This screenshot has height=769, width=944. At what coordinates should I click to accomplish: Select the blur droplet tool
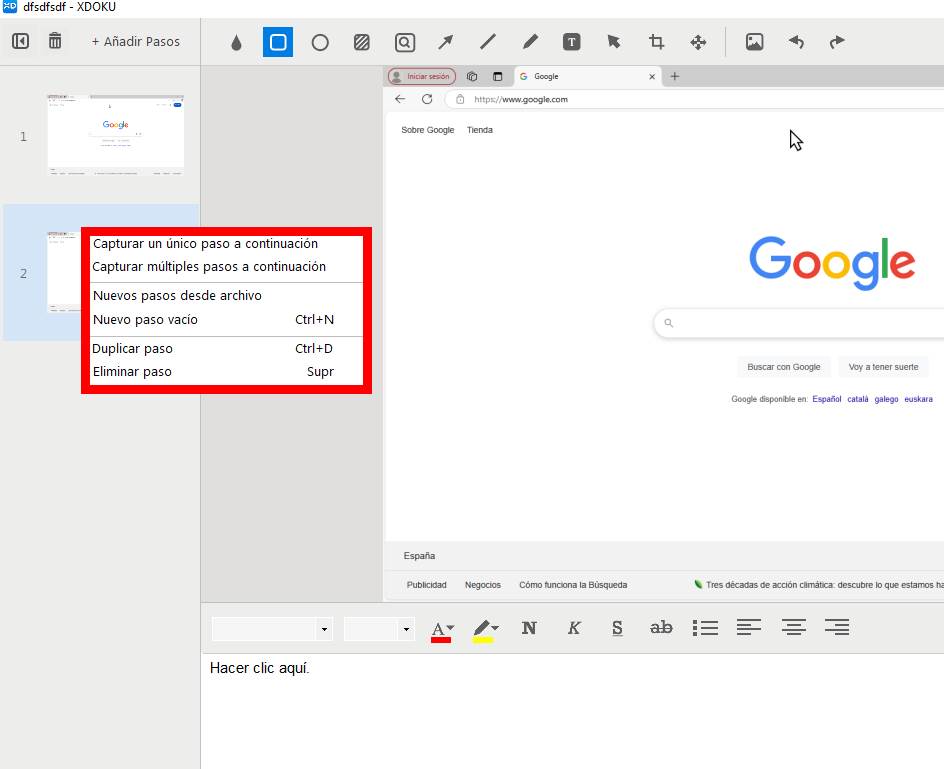(x=236, y=42)
